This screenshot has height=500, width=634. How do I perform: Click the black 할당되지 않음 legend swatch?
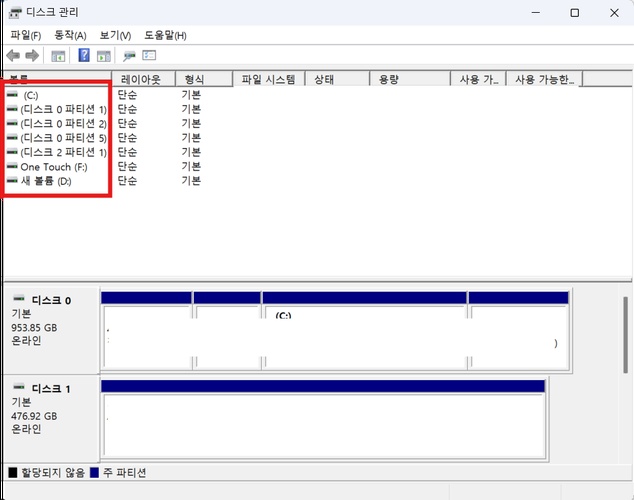pyautogui.click(x=13, y=472)
